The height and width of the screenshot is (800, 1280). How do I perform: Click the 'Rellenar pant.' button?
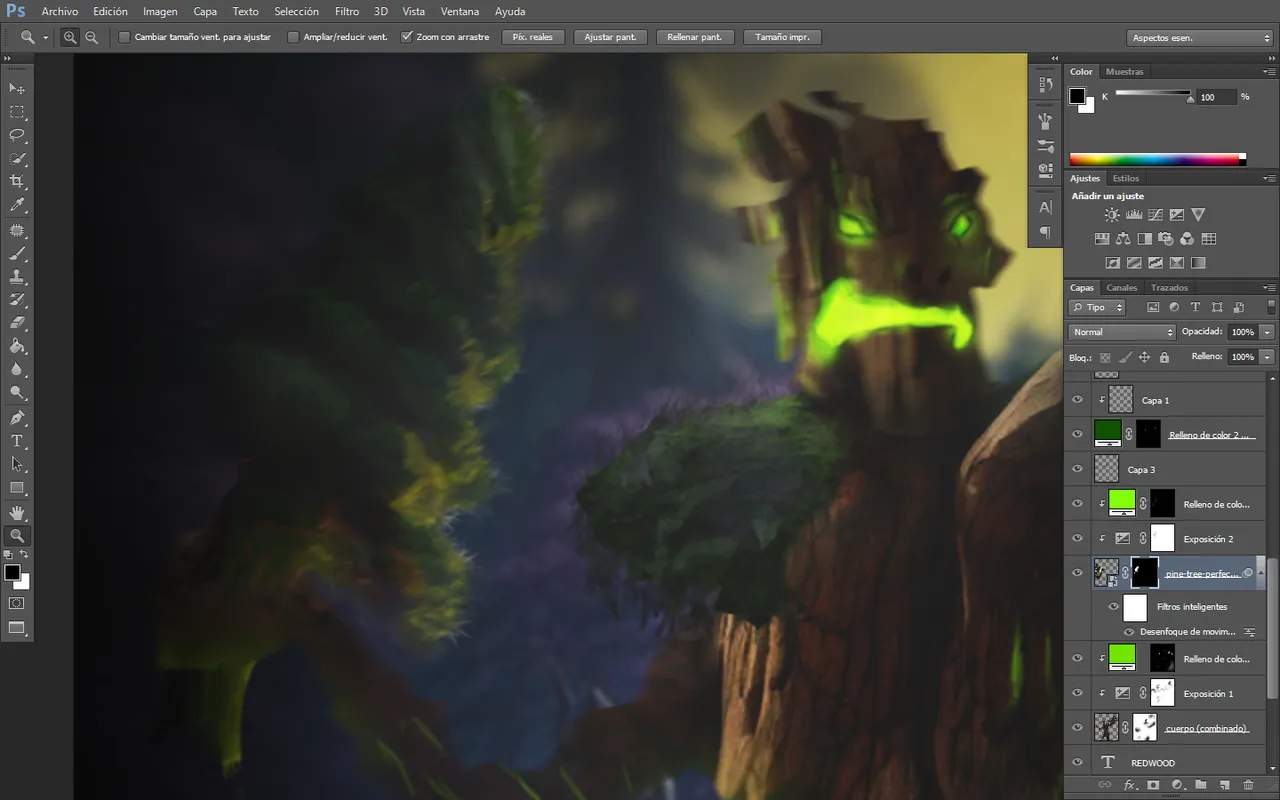(695, 37)
